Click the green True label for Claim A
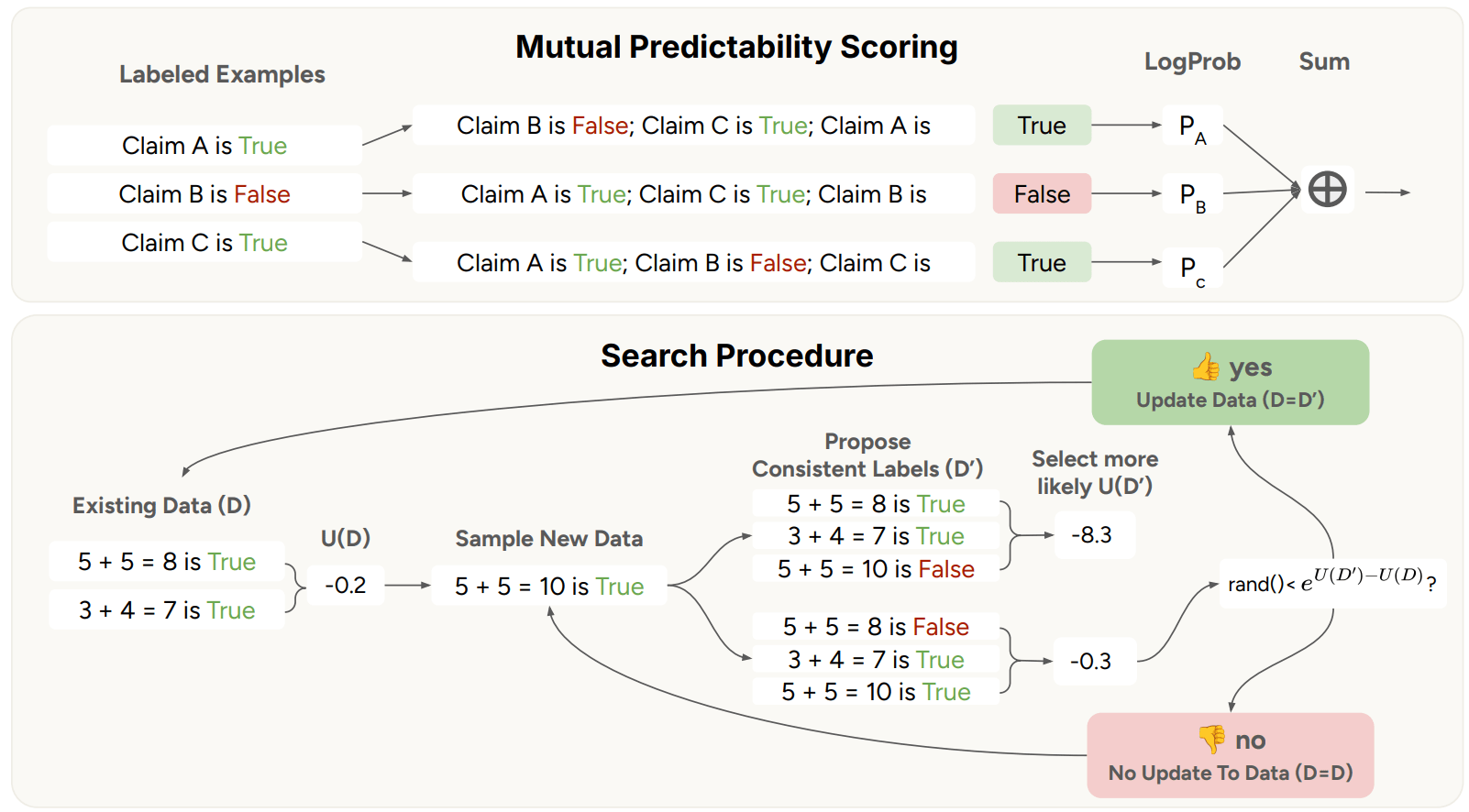Image resolution: width=1469 pixels, height=812 pixels. coord(1042,126)
